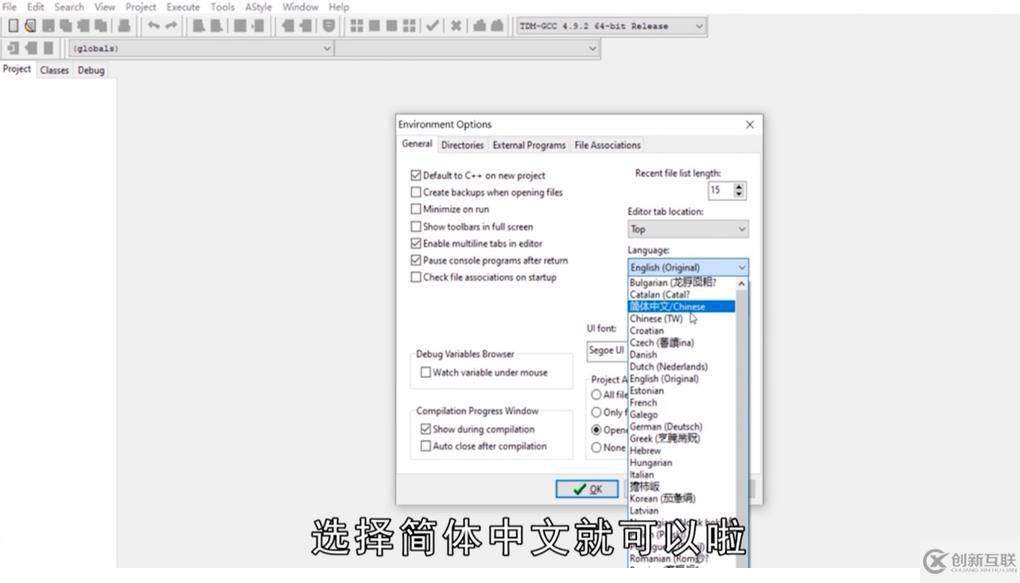Open the Tools menu
1020x583 pixels.
(x=222, y=6)
